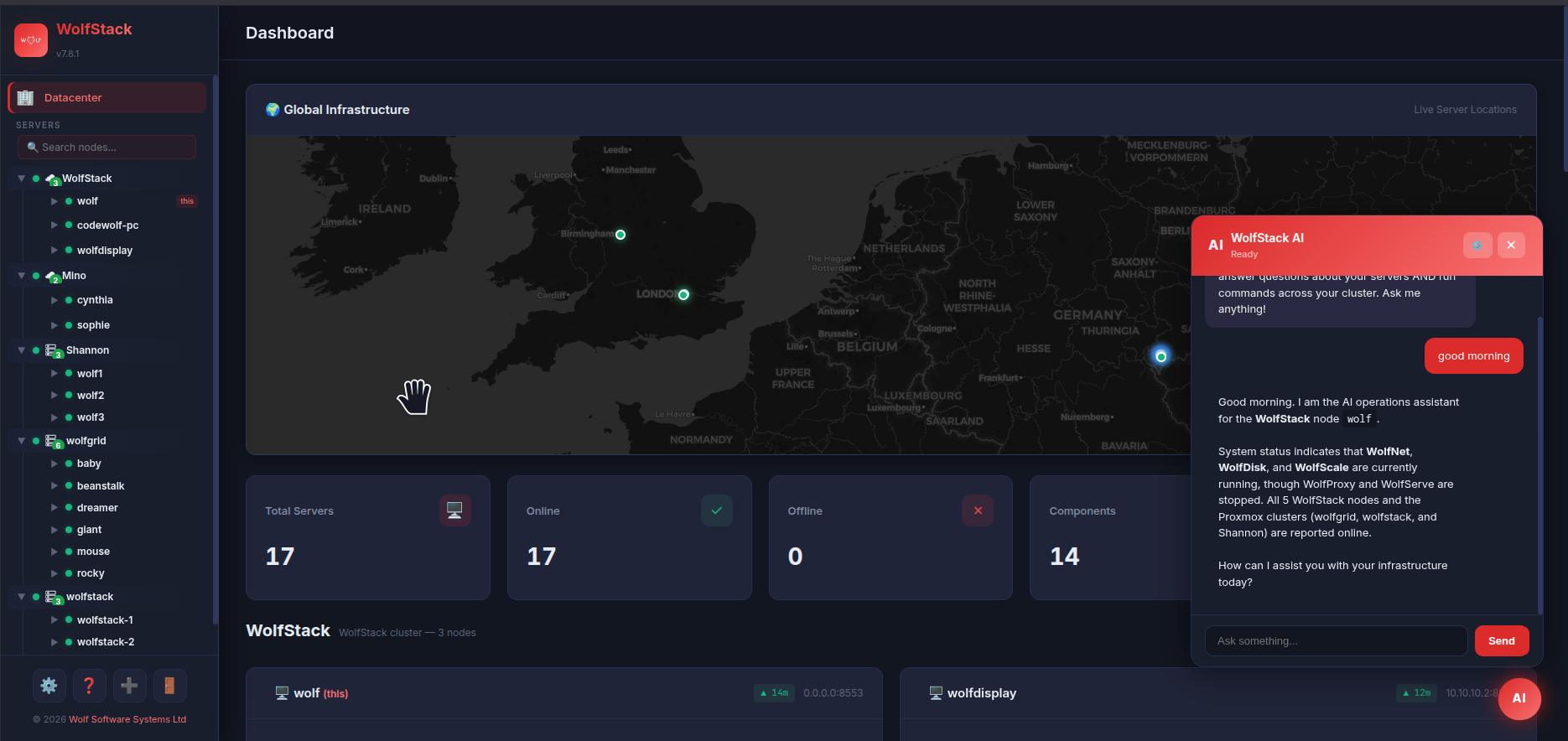
Task: Expand the beanstalk node arrow
Action: pyautogui.click(x=55, y=486)
